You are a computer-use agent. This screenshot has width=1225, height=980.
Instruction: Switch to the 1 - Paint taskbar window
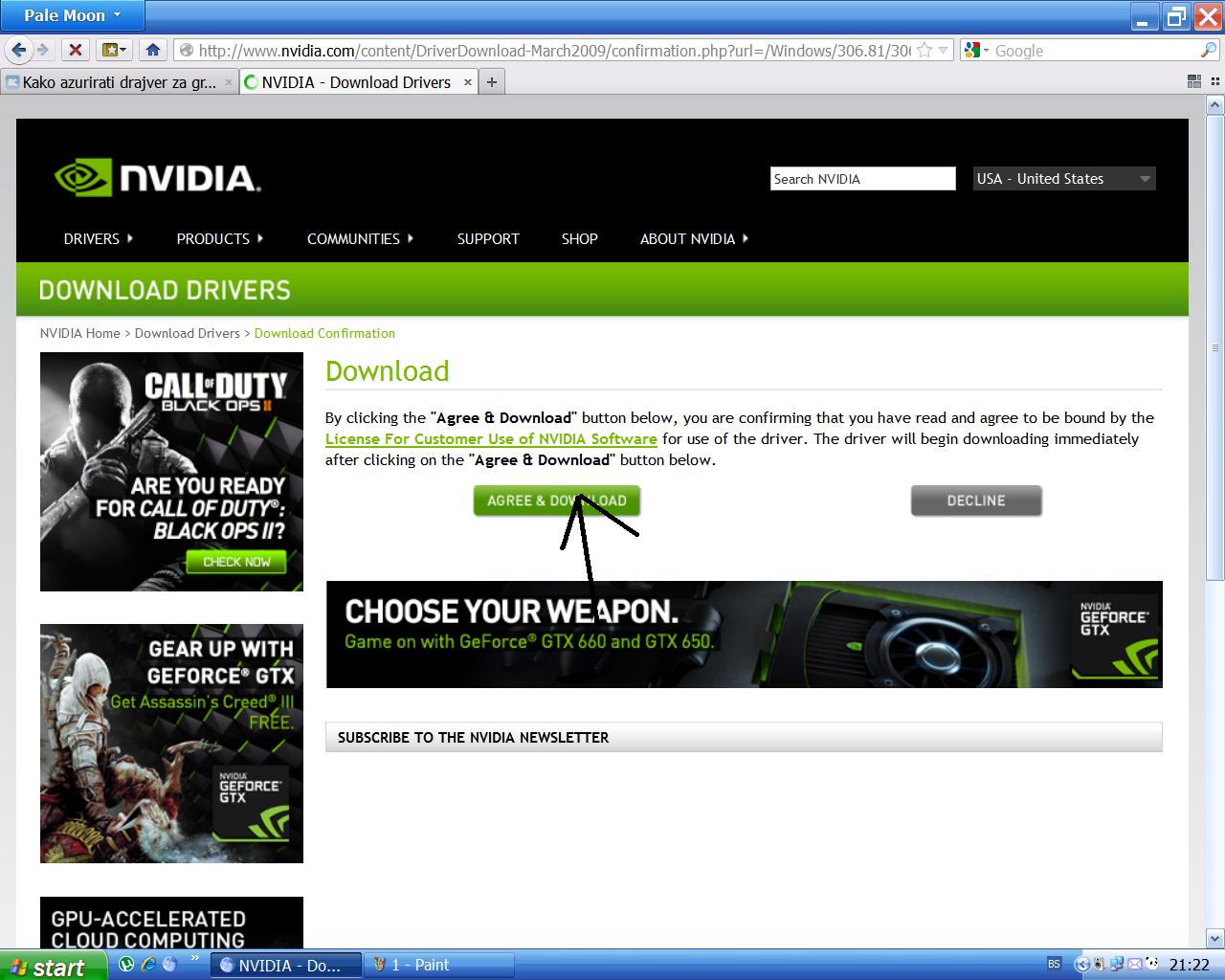[439, 966]
